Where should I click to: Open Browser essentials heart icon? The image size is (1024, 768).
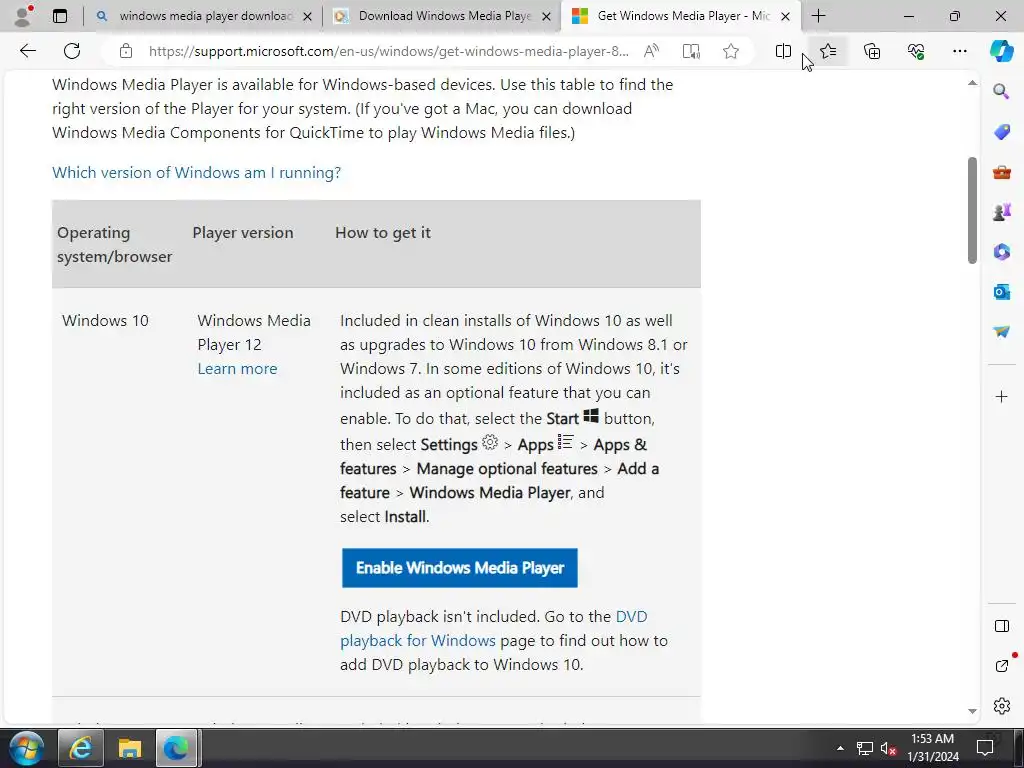[916, 51]
